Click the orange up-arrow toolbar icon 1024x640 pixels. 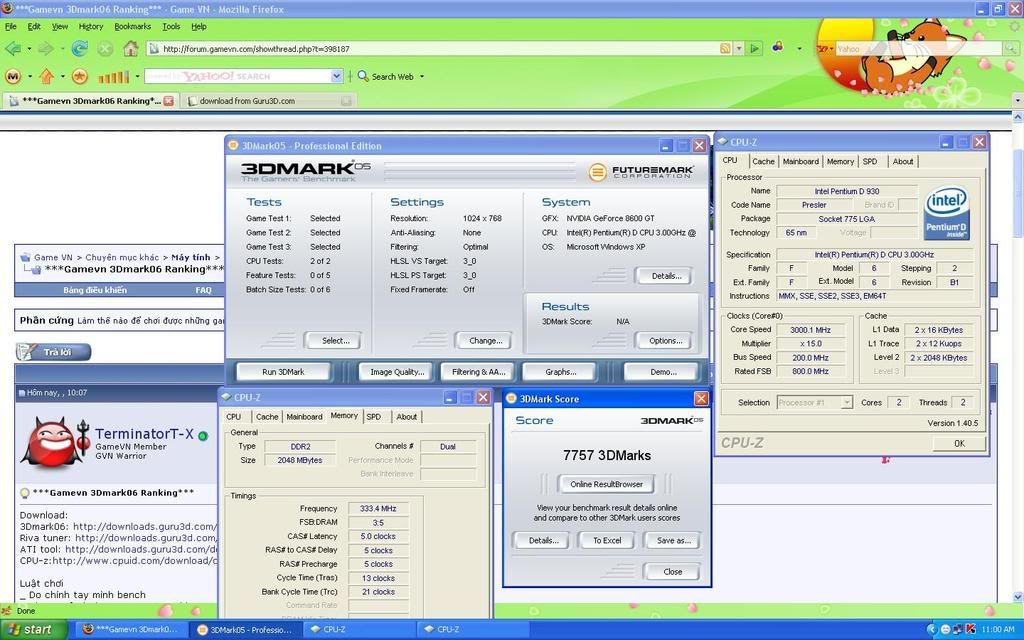46,76
